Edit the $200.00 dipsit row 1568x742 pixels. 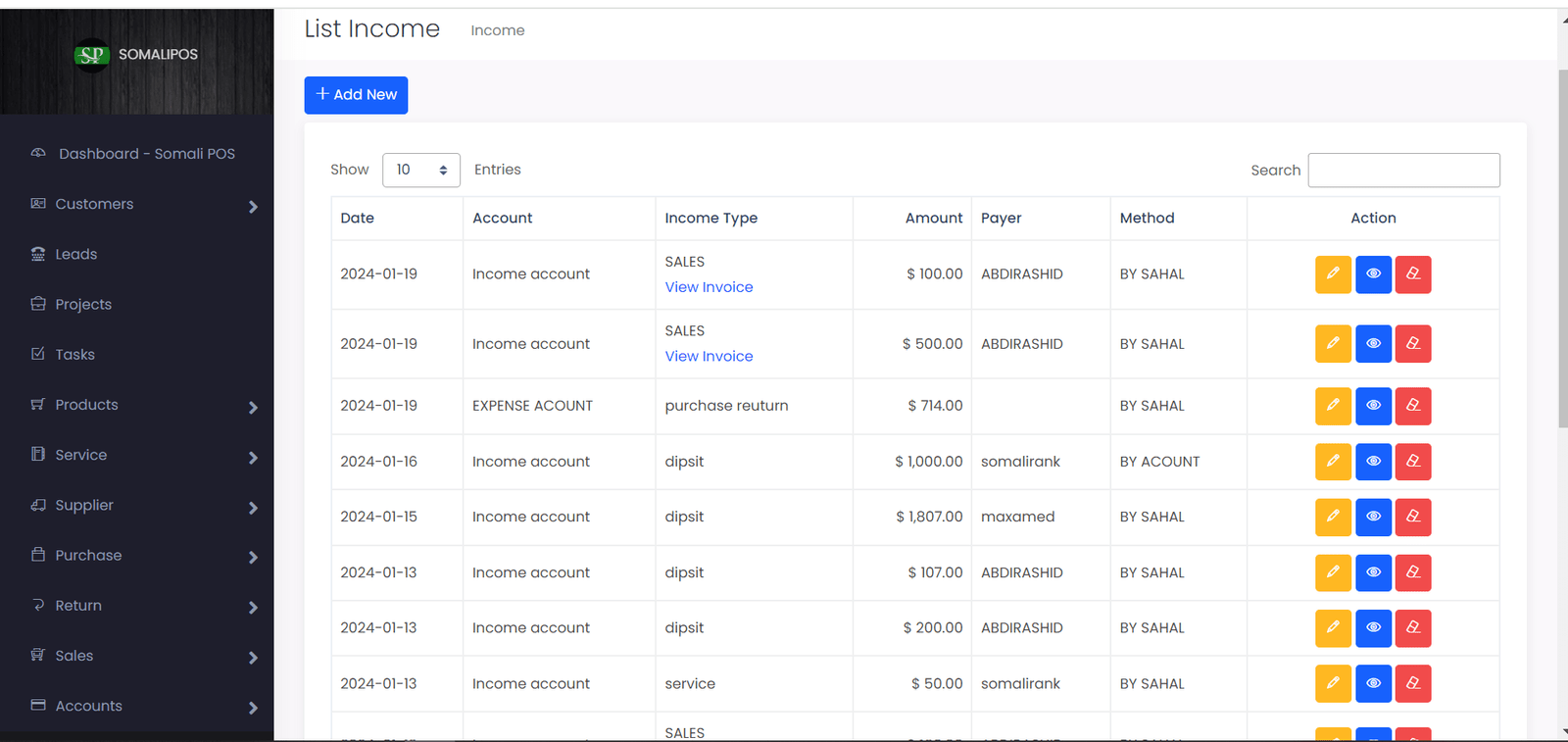click(1333, 628)
